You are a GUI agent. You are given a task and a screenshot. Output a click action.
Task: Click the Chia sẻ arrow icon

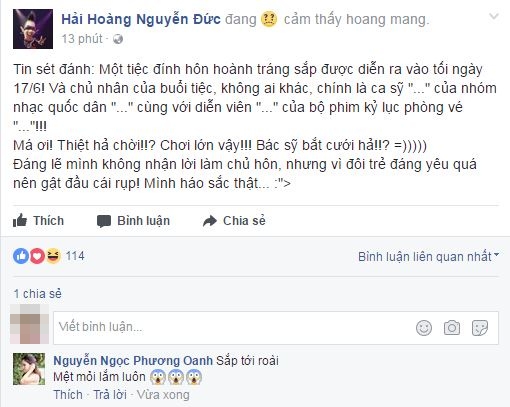(210, 221)
